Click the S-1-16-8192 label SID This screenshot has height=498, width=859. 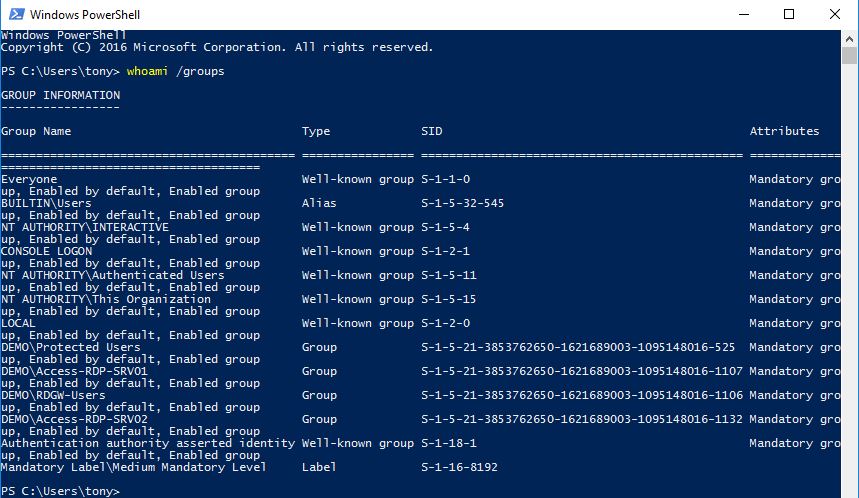459,467
